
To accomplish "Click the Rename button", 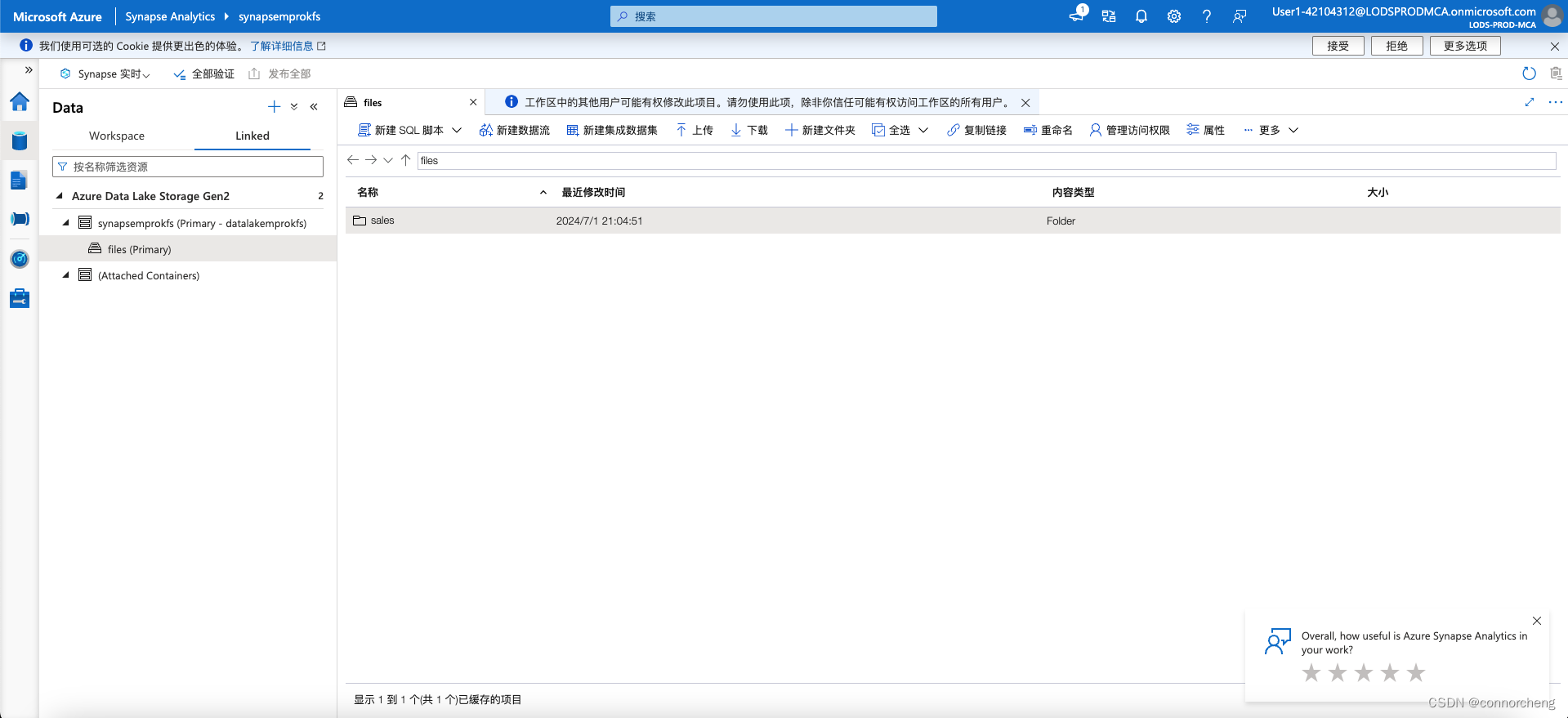I will coord(1048,130).
